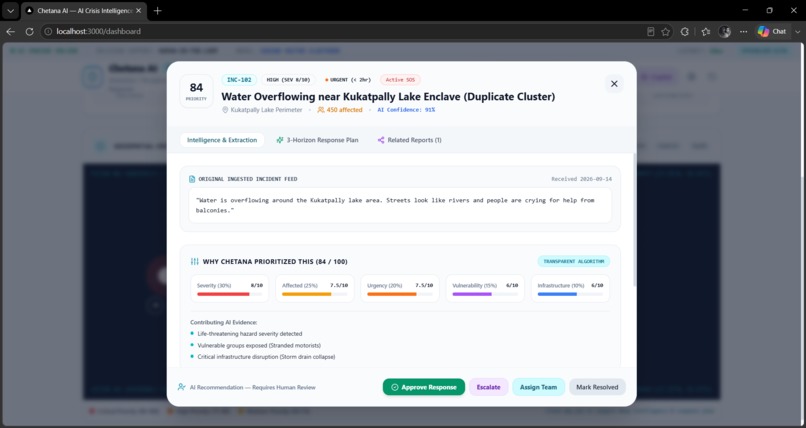Image resolution: width=806 pixels, height=428 pixels.
Task: Click the 3-Horizon Response Plan tab icon
Action: click(280, 140)
